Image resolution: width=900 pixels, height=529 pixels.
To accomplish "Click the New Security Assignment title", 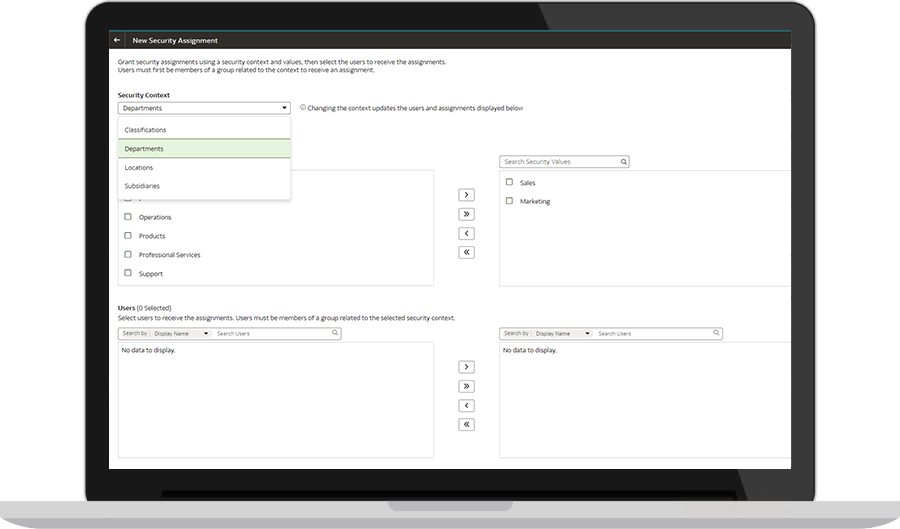I will (x=175, y=41).
